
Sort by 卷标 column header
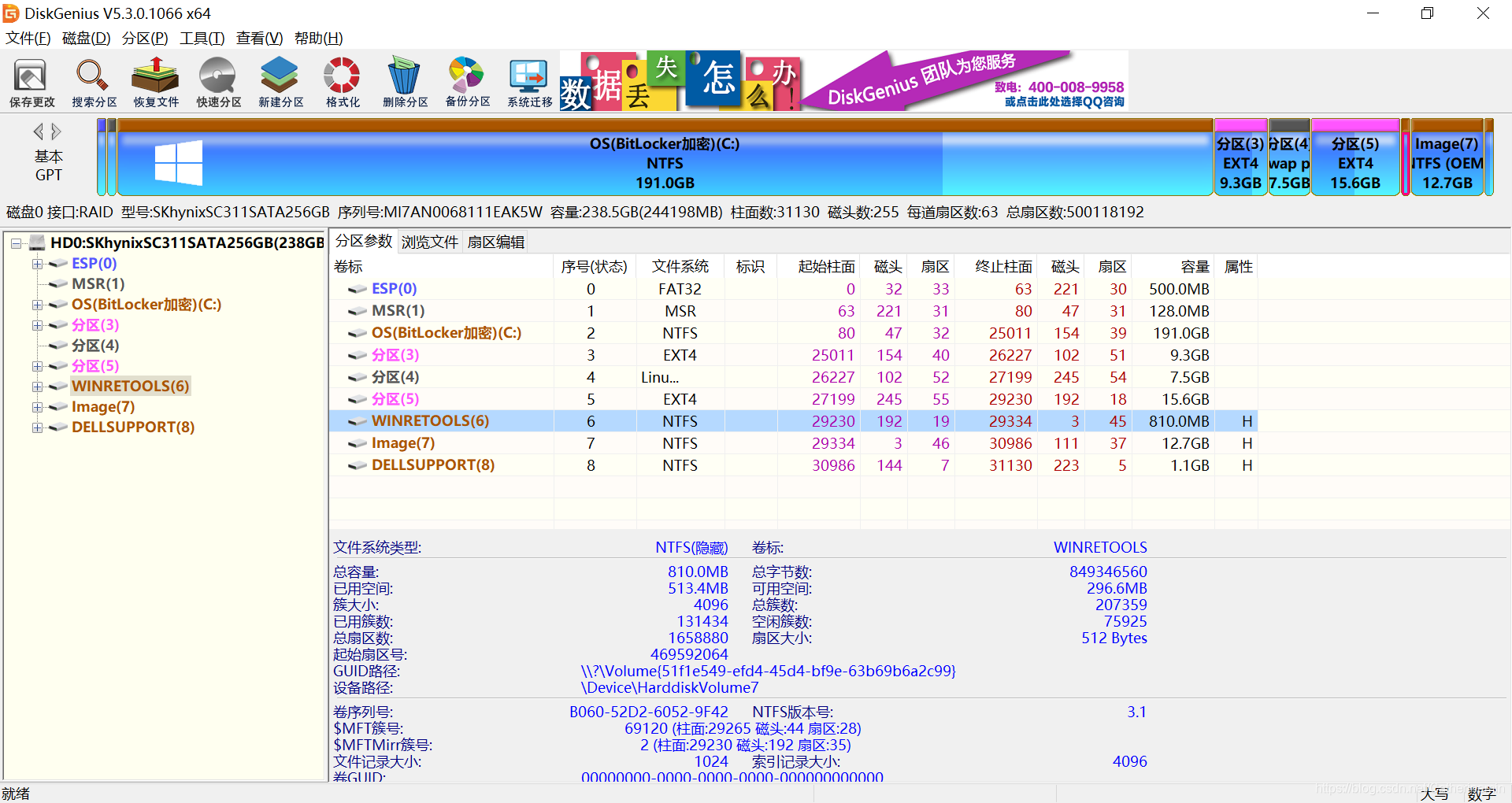coord(442,267)
